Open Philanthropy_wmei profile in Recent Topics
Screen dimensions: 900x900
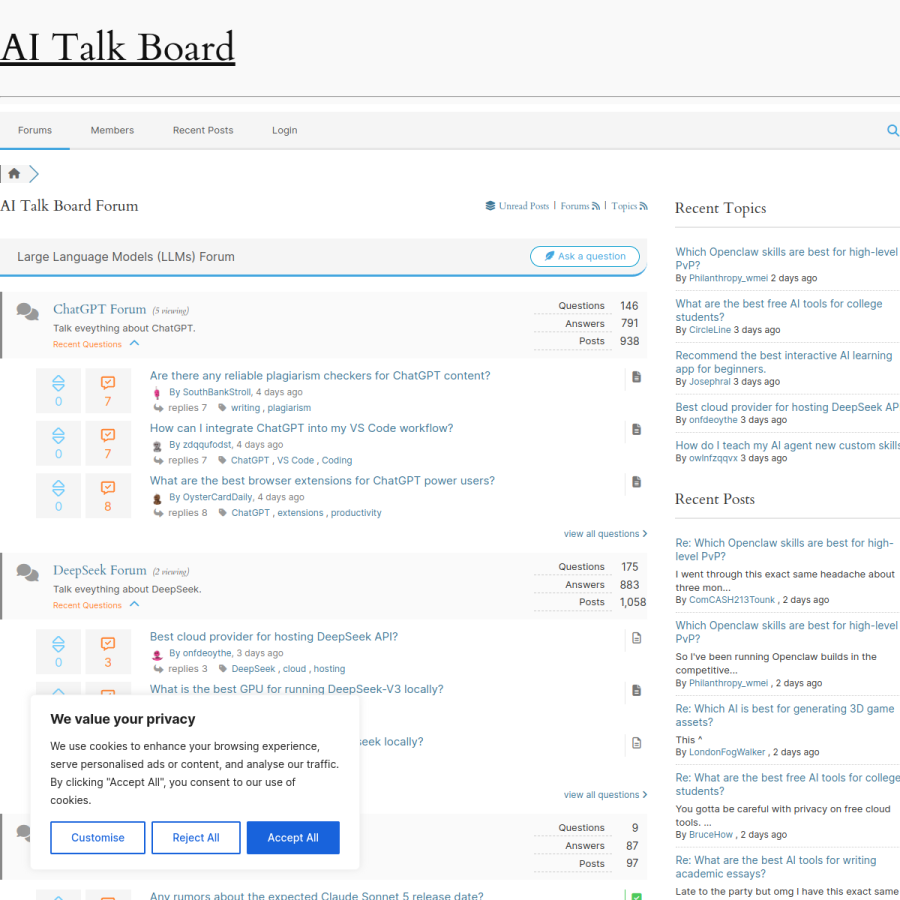coord(728,278)
